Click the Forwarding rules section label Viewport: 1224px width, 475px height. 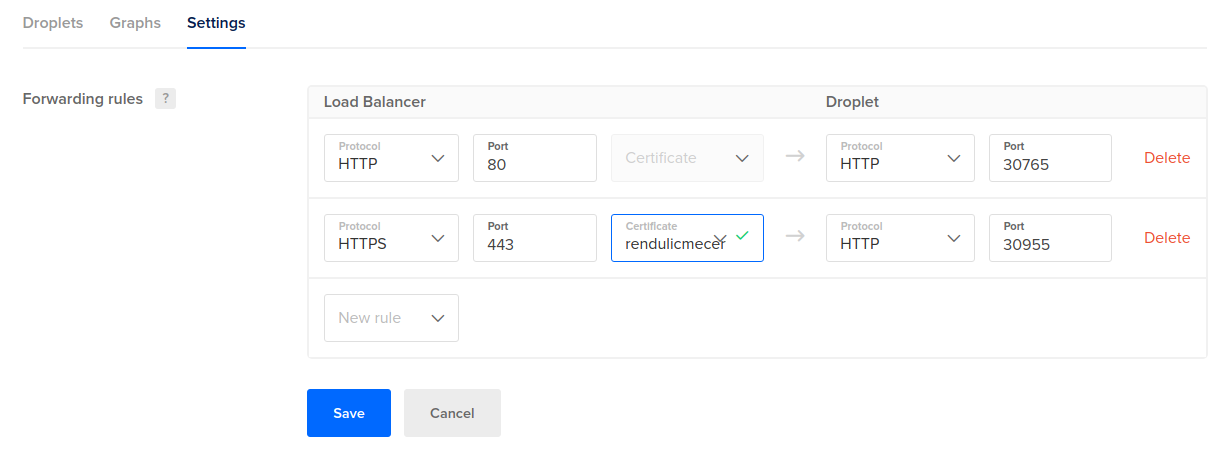pos(83,99)
